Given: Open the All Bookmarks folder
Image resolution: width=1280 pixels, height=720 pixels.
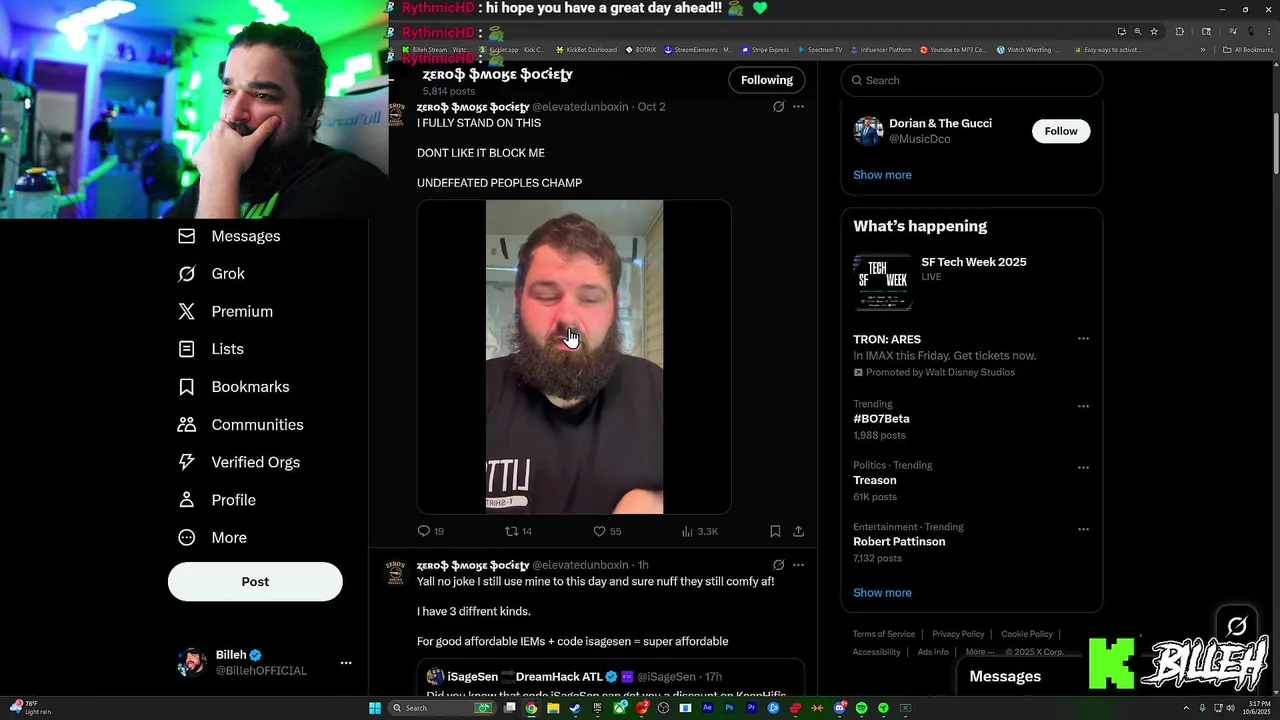Looking at the screenshot, I should [1247, 50].
